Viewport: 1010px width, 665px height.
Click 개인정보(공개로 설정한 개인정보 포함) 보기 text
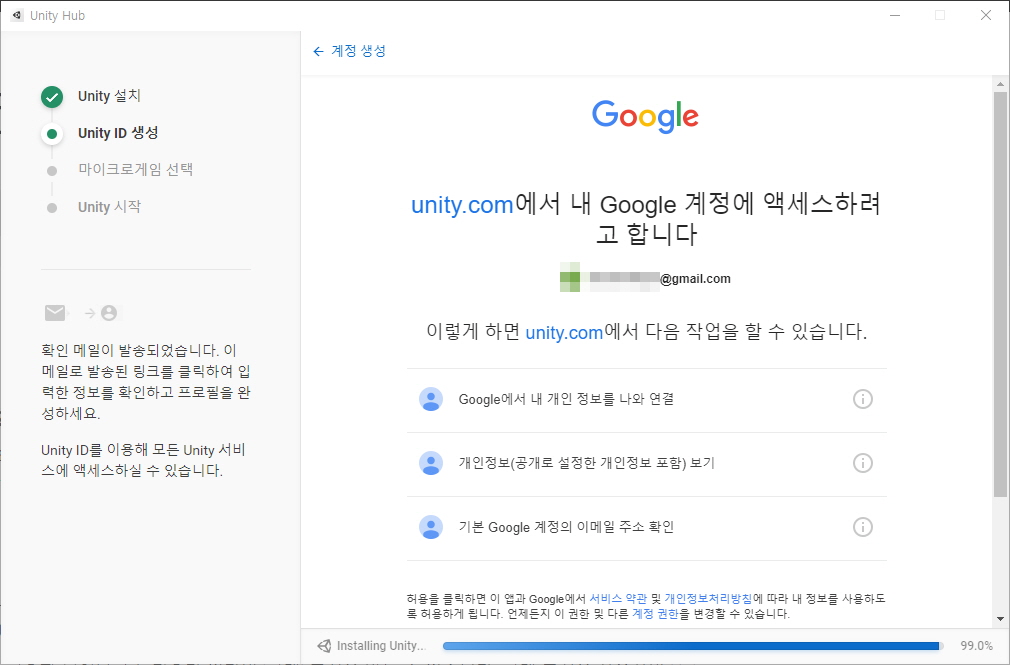(586, 463)
